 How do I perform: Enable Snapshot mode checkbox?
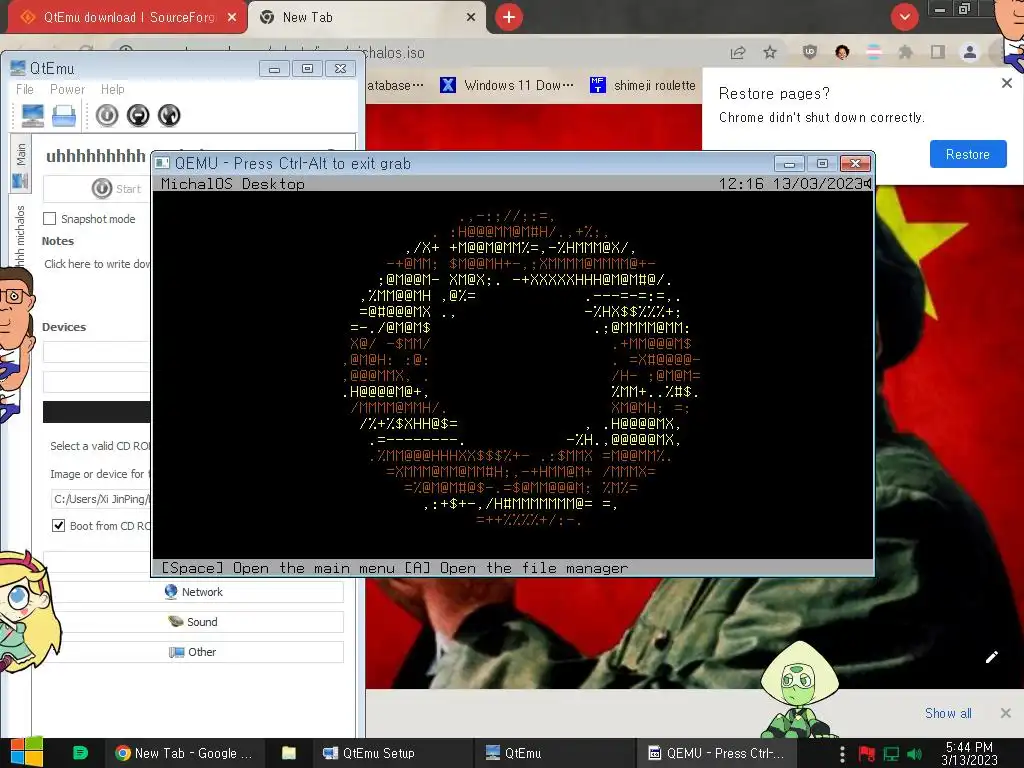[x=50, y=219]
